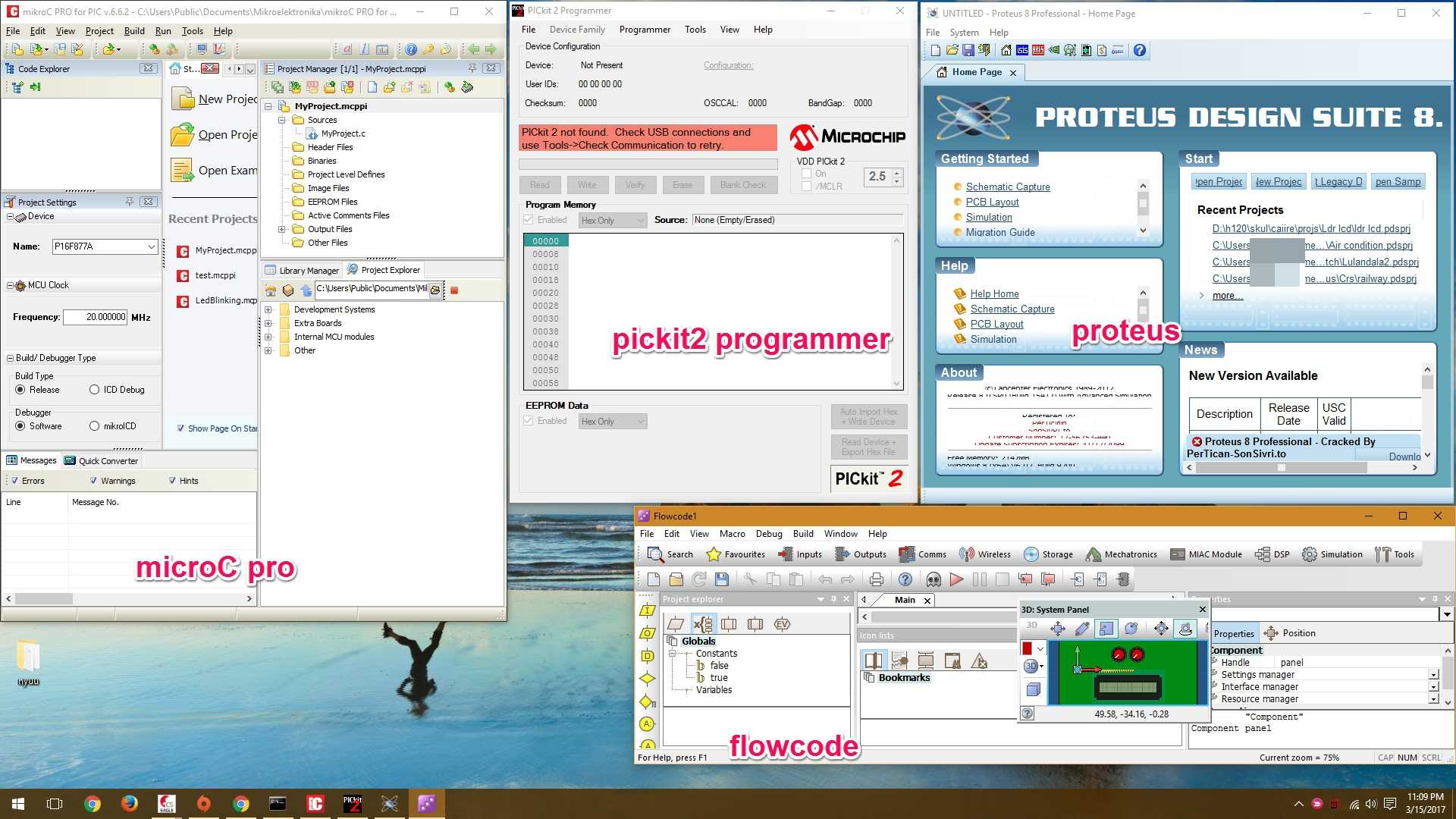1456x819 pixels.
Task: Open Settings manager dropdown in Flowcode properties
Action: pyautogui.click(x=1433, y=675)
